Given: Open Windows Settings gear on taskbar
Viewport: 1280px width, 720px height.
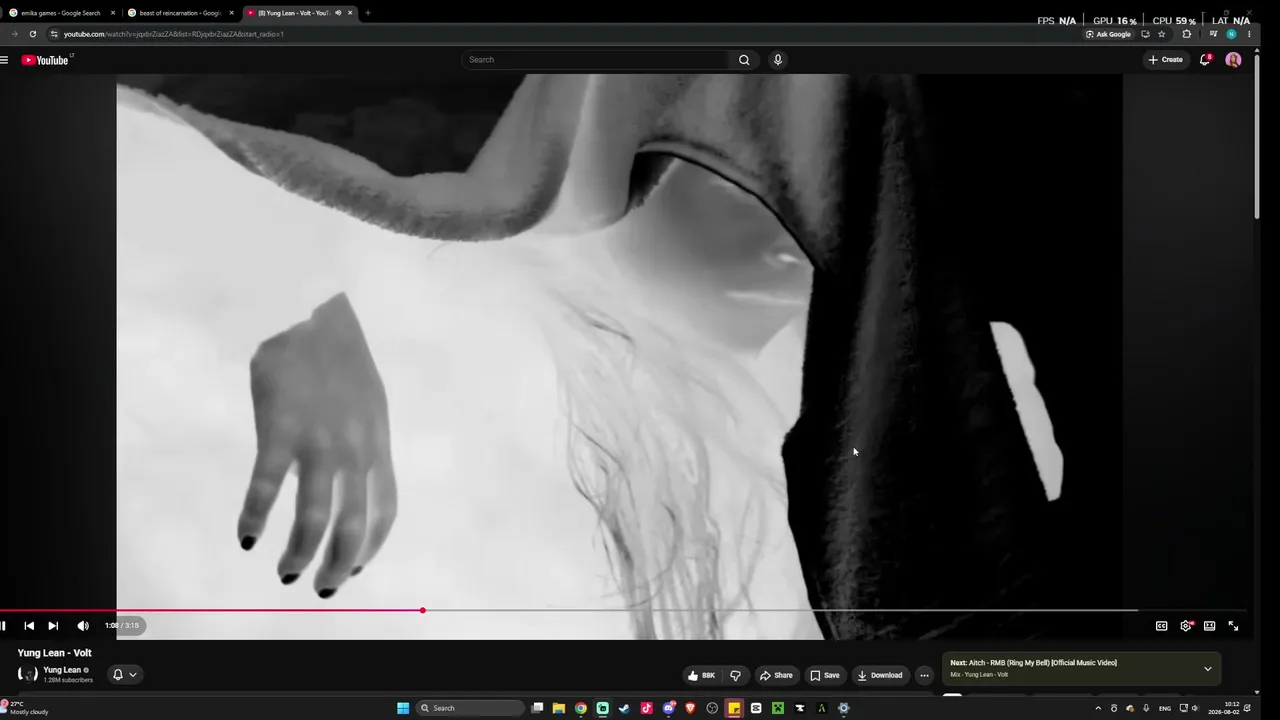Looking at the screenshot, I should (x=843, y=708).
